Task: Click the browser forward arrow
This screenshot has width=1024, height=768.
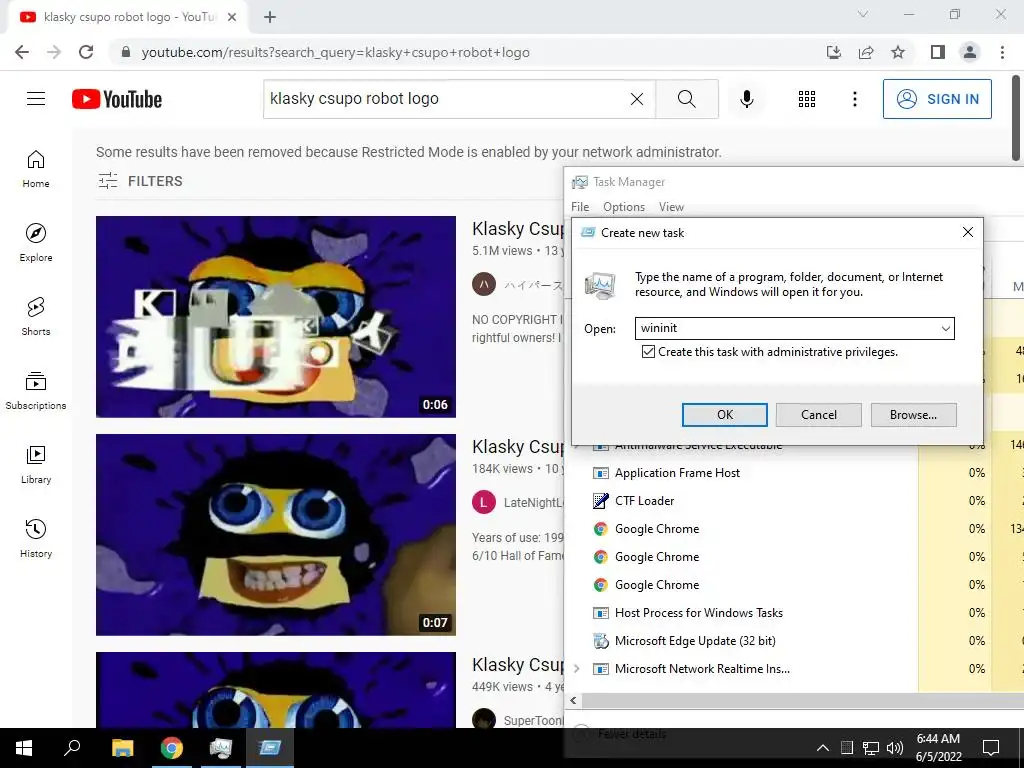Action: 54,52
